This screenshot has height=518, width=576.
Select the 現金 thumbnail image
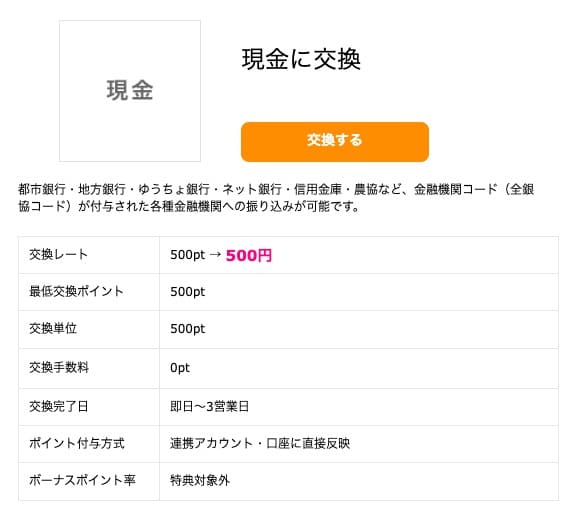[130, 91]
